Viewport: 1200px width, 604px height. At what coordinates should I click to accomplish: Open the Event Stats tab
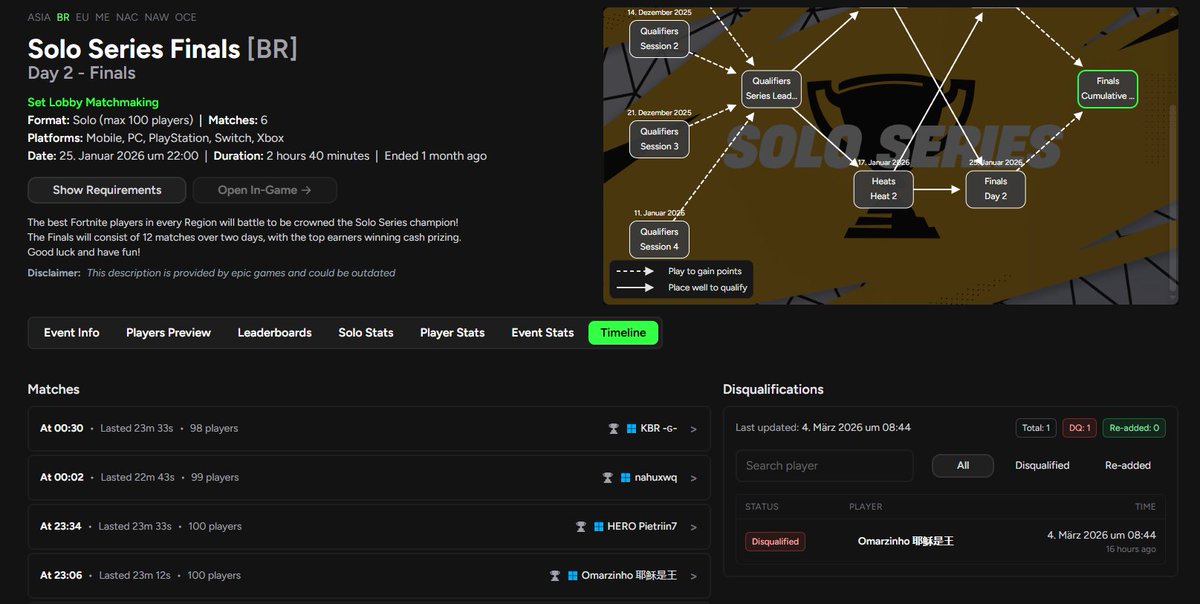point(542,333)
